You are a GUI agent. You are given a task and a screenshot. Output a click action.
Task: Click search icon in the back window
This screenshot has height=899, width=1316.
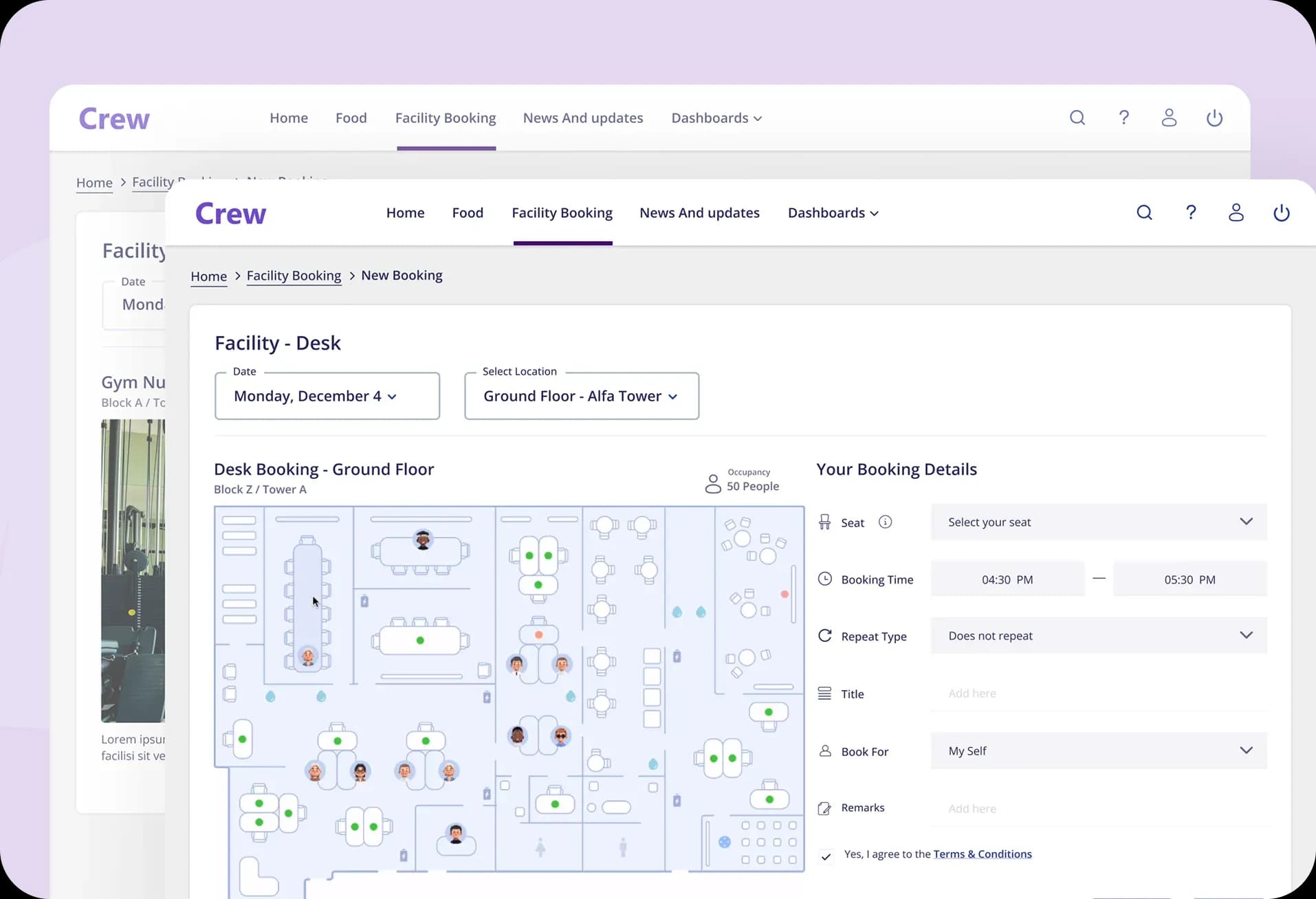pos(1077,118)
